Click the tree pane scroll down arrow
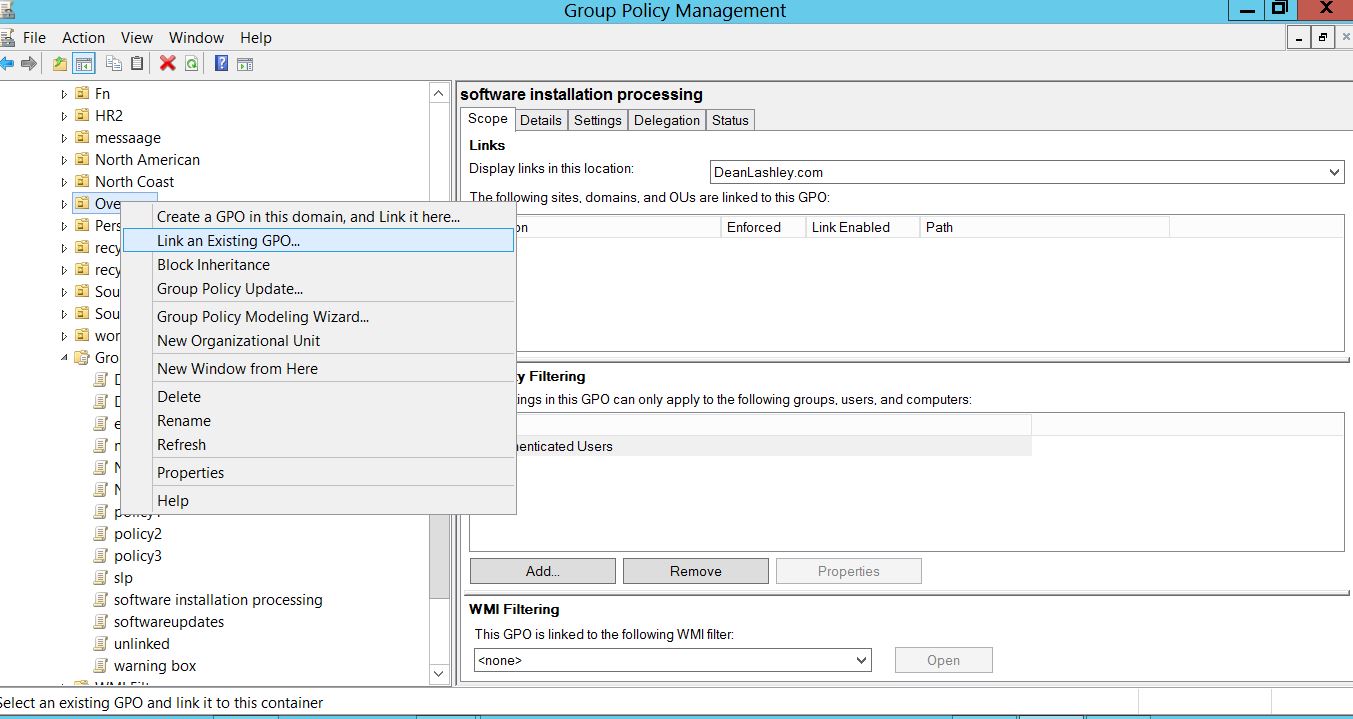Image resolution: width=1353 pixels, height=719 pixels. (439, 674)
